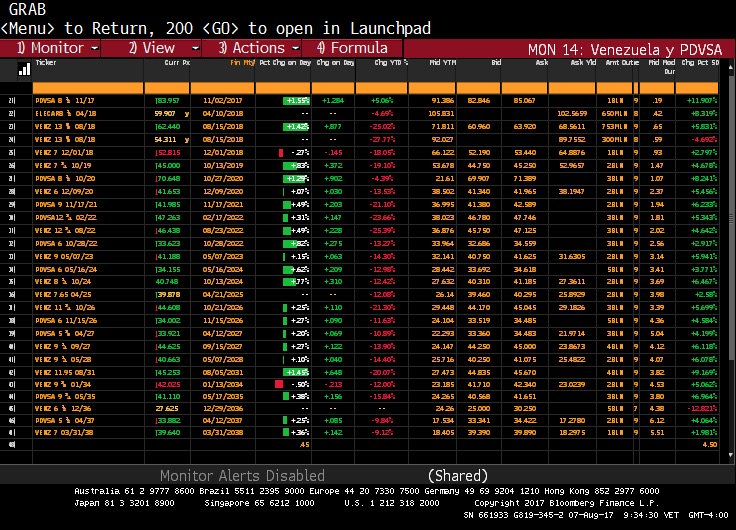Viewport: 736px width, 530px height.
Task: Click Mid YTM column header
Action: pyautogui.click(x=442, y=62)
